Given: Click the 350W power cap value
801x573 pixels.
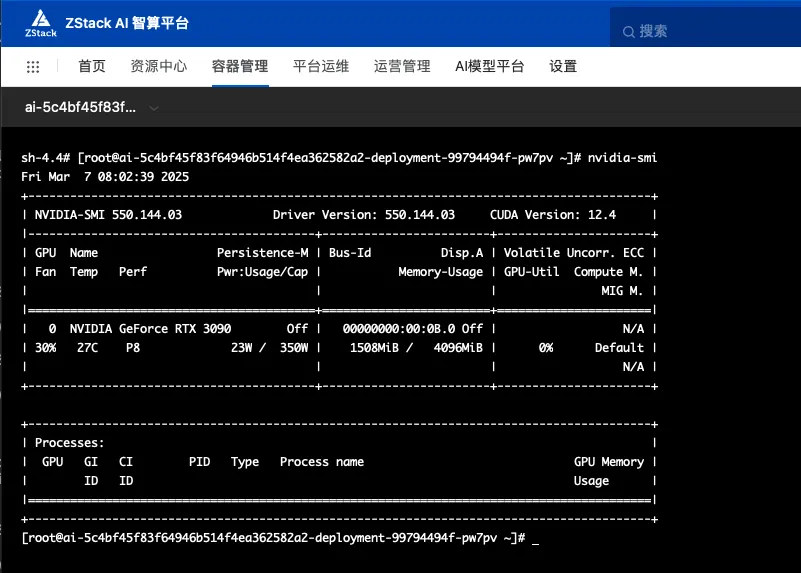Looking at the screenshot, I should (x=294, y=348).
